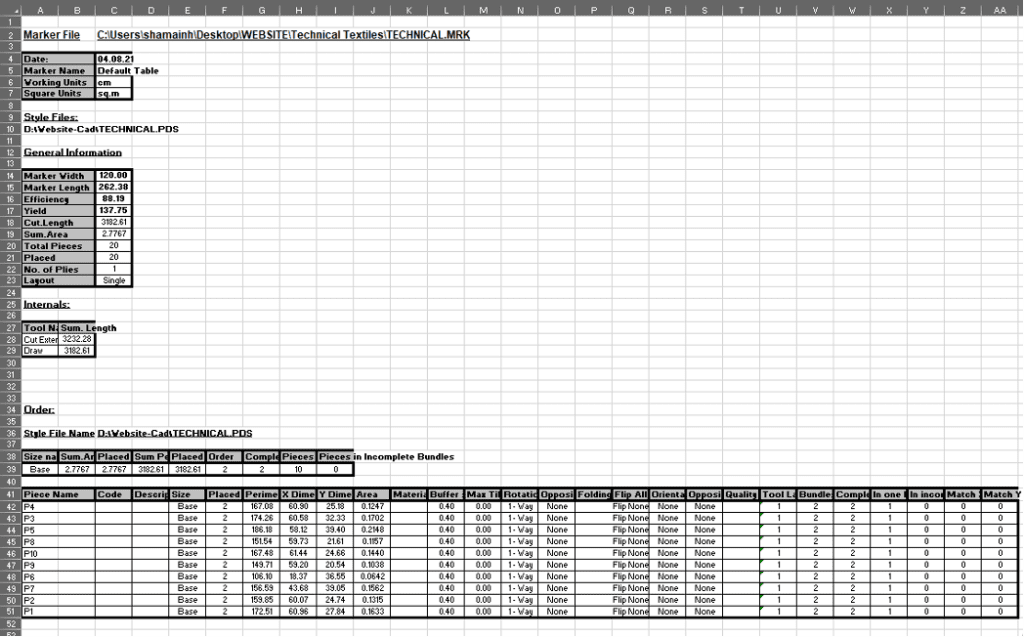Select column header J
This screenshot has height=637, width=1024.
click(x=372, y=9)
